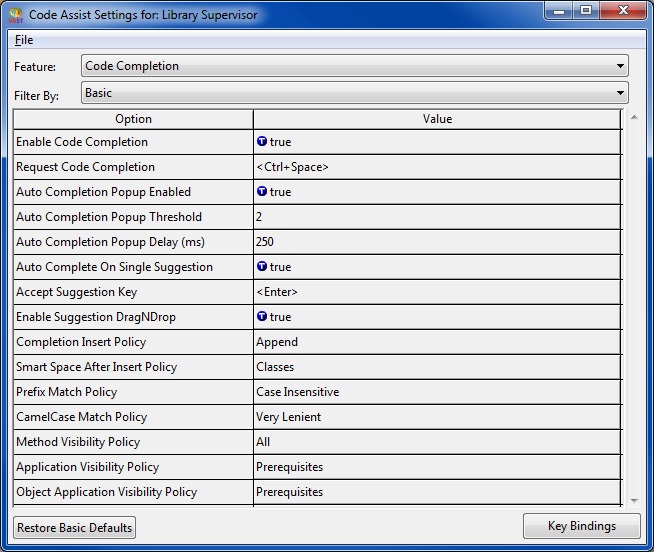Toggle the Auto Complete On Single Suggestion icon
The height and width of the screenshot is (552, 654).
262,267
